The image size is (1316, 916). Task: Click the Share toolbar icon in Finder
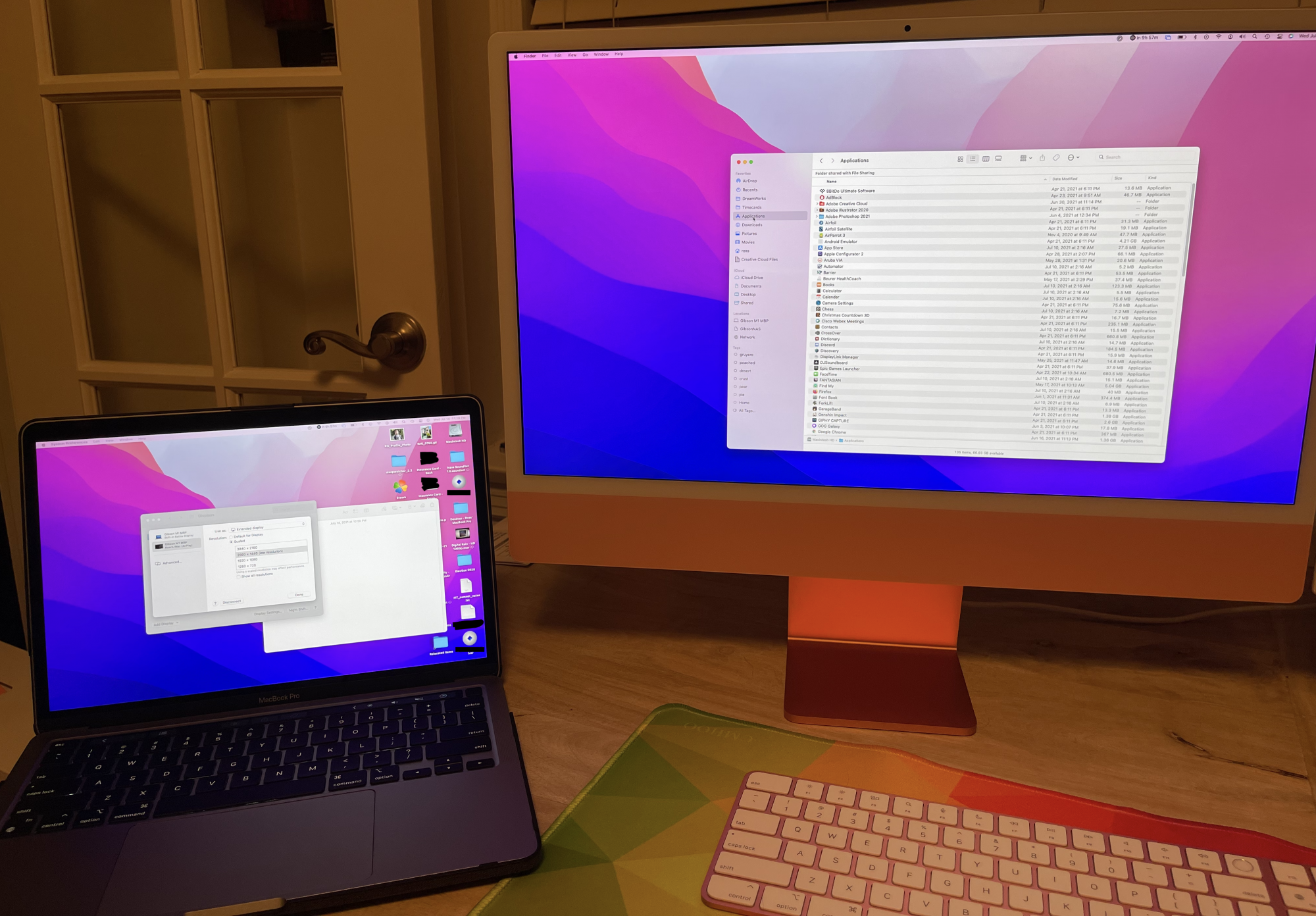[1042, 158]
